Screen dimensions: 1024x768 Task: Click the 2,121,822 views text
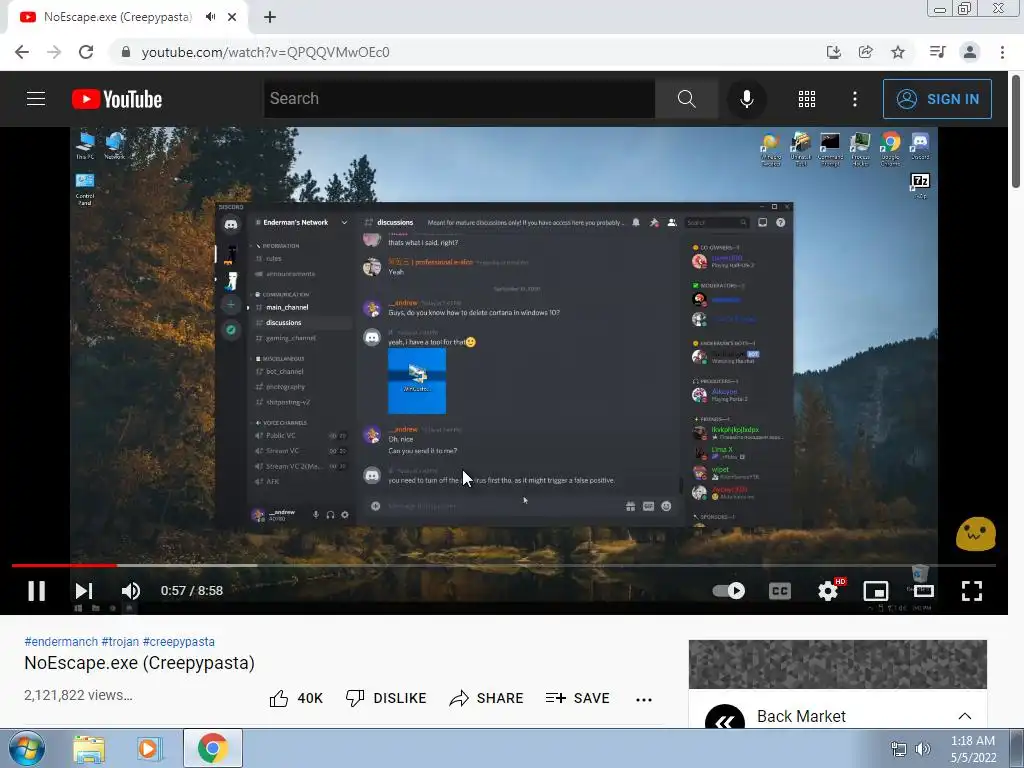click(78, 695)
